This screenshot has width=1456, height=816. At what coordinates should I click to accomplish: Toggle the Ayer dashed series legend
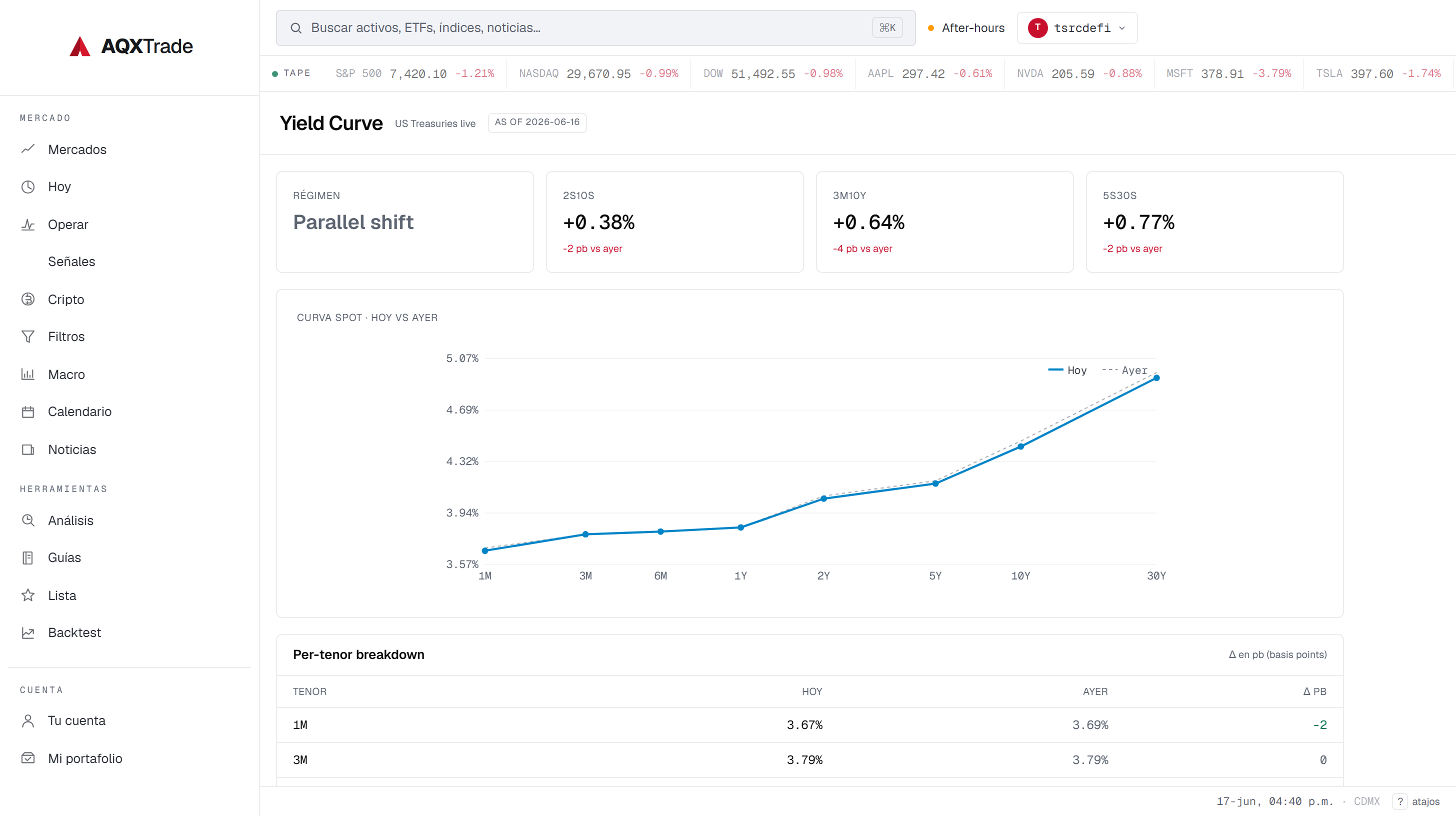click(x=1124, y=370)
